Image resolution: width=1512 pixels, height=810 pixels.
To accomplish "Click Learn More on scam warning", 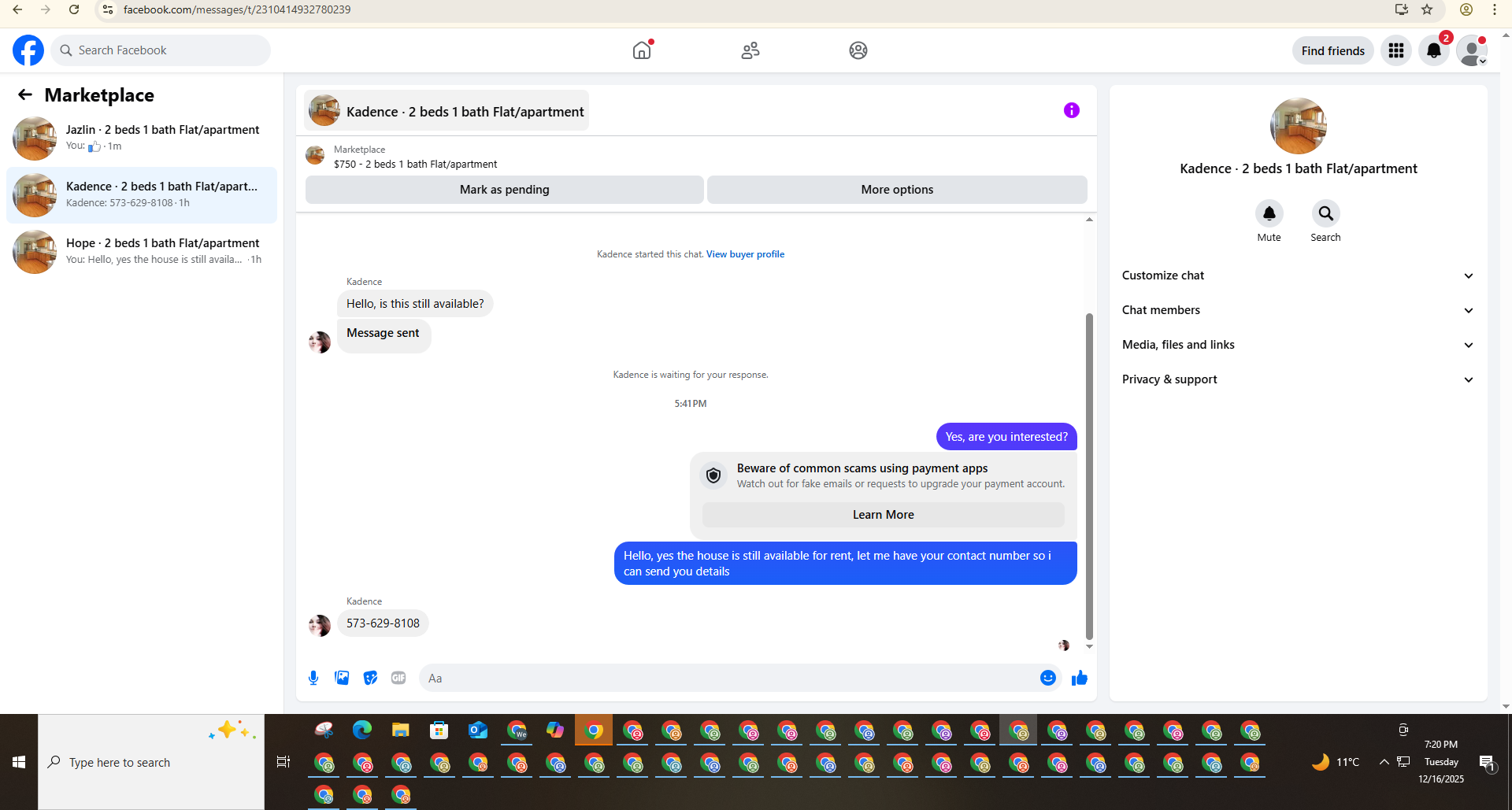I will click(x=884, y=515).
